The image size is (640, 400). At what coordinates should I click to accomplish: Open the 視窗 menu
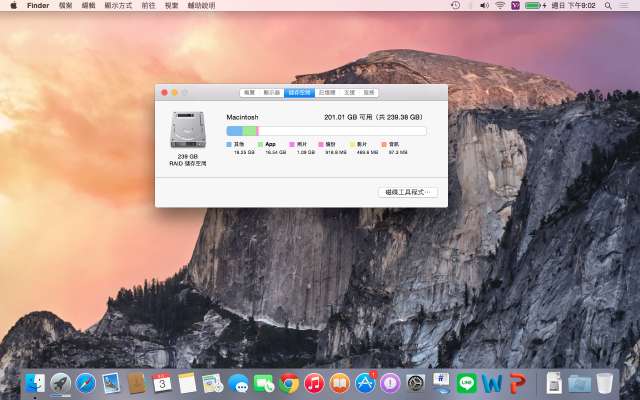(x=171, y=5)
